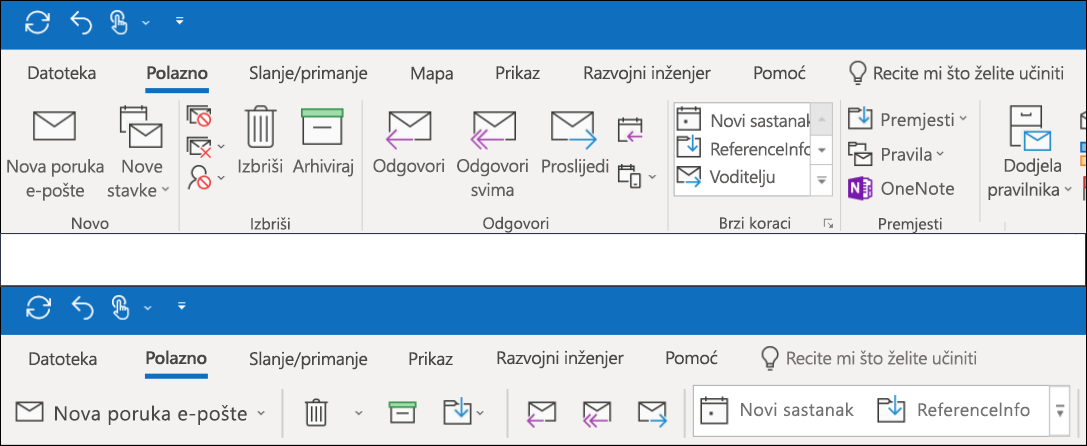Click large Odgovori svima button
Viewport: 1087px width, 446px height.
click(x=492, y=154)
